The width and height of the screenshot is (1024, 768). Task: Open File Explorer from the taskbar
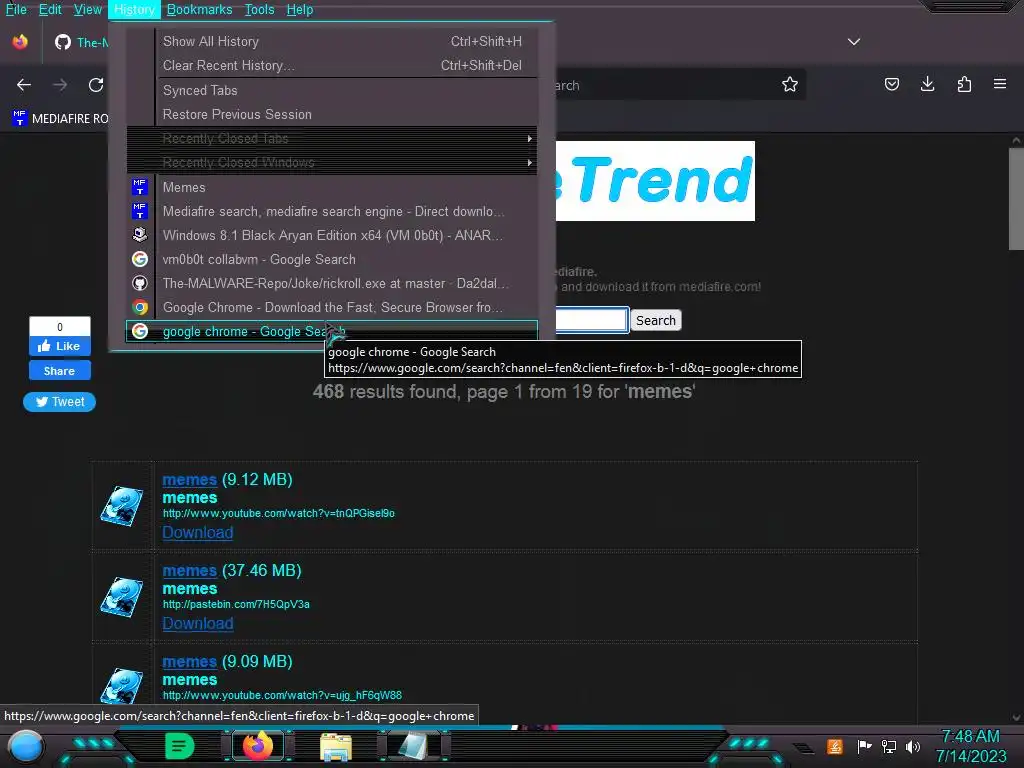point(336,747)
